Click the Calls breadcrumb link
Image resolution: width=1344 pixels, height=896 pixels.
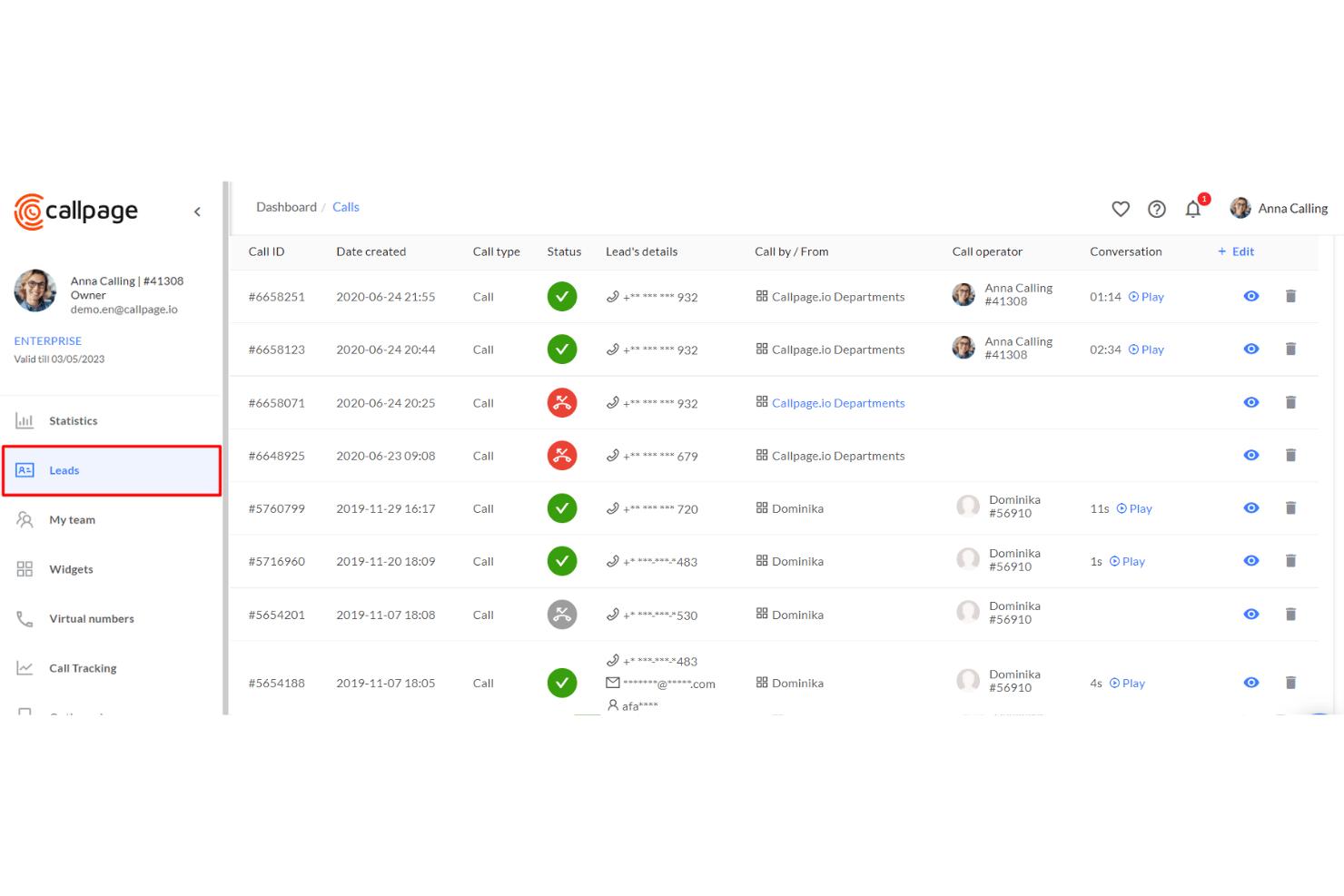[x=346, y=207]
